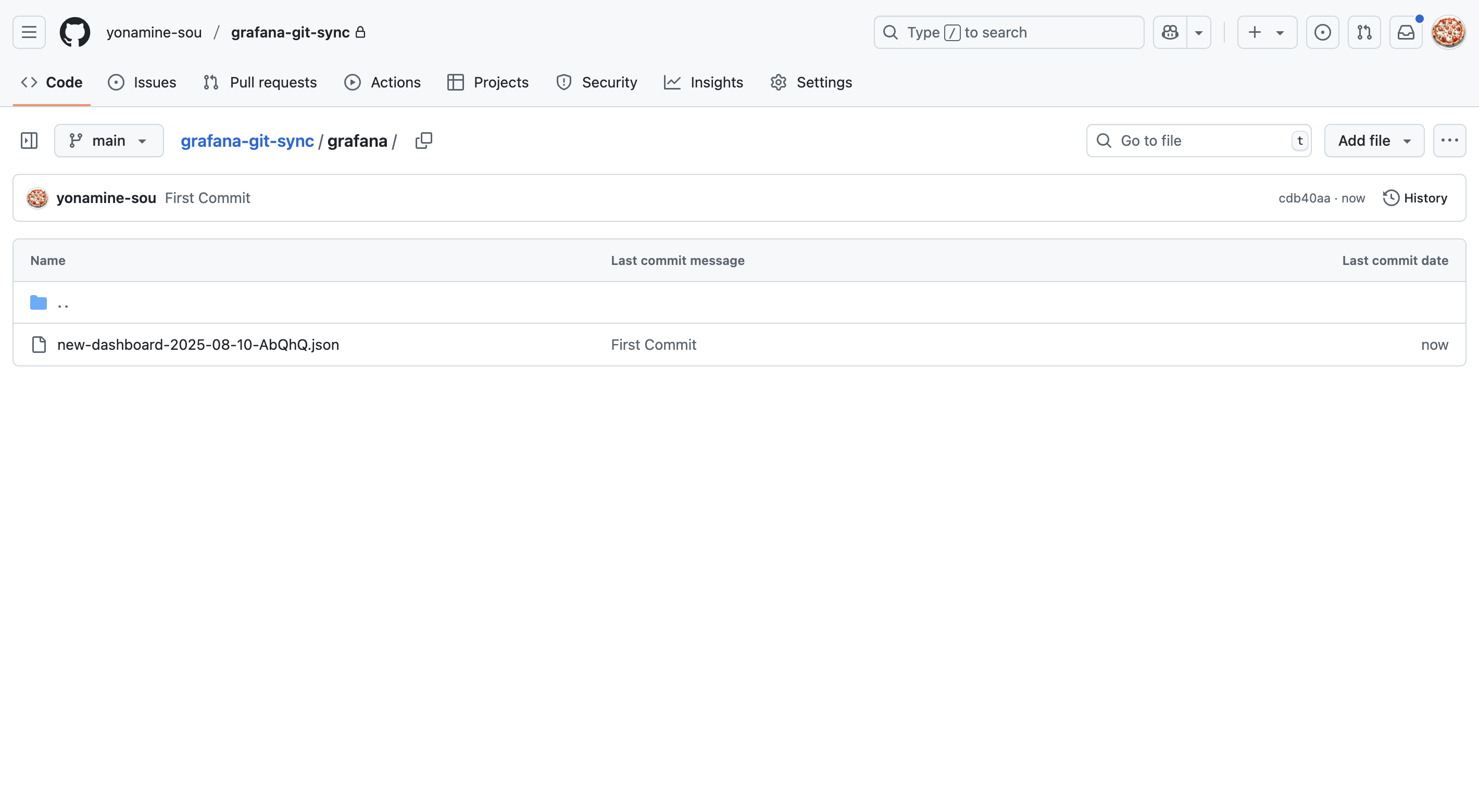Open the Add file dropdown

(1374, 141)
